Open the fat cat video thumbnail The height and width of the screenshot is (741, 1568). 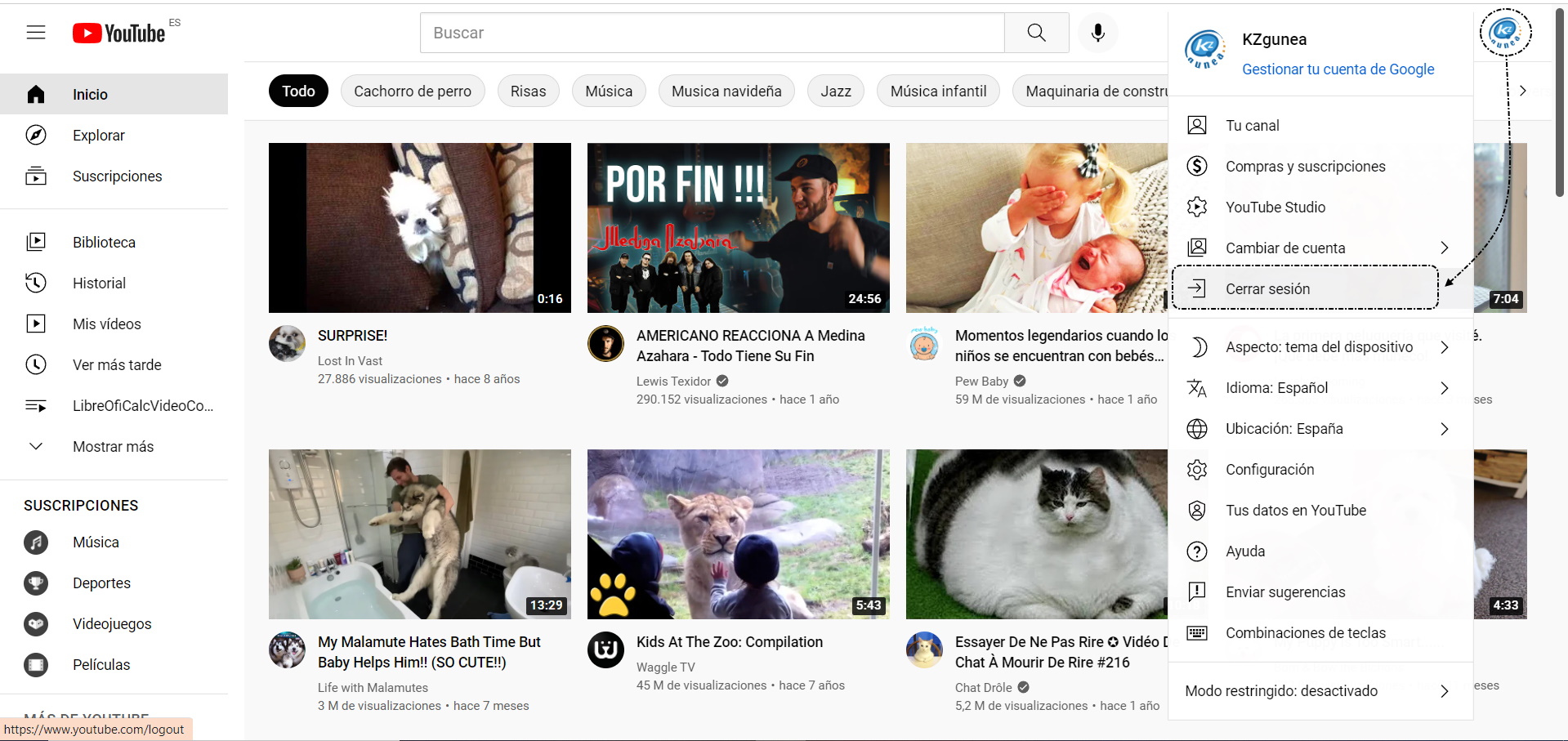(x=1037, y=534)
